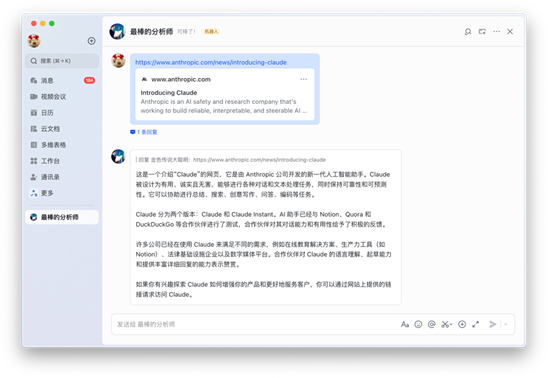Image resolution: width=548 pixels, height=378 pixels.
Task: Click the paragraph starting 许多公司已经在使用
Action: pyautogui.click(x=264, y=254)
